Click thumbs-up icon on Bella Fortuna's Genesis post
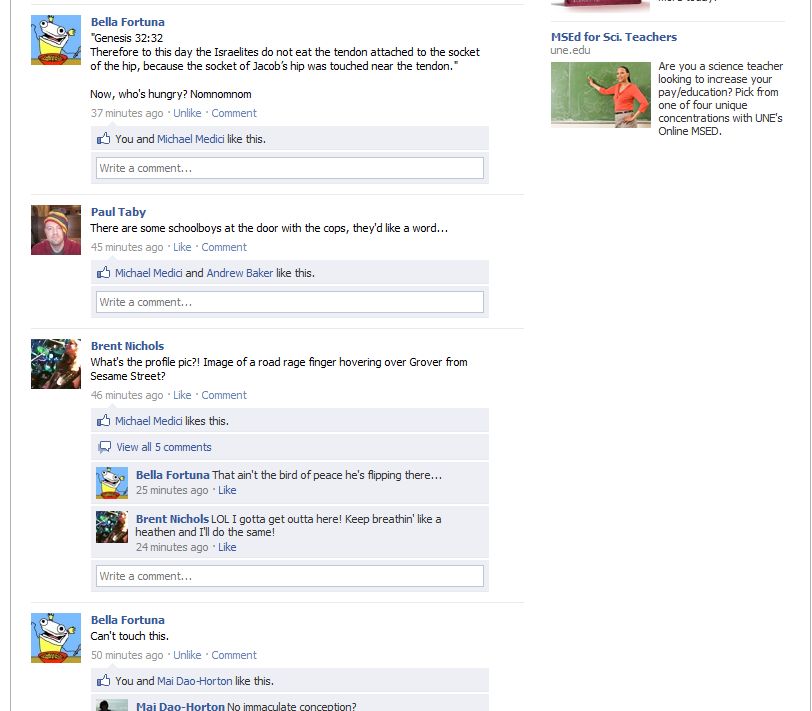812x711 pixels. tap(104, 138)
